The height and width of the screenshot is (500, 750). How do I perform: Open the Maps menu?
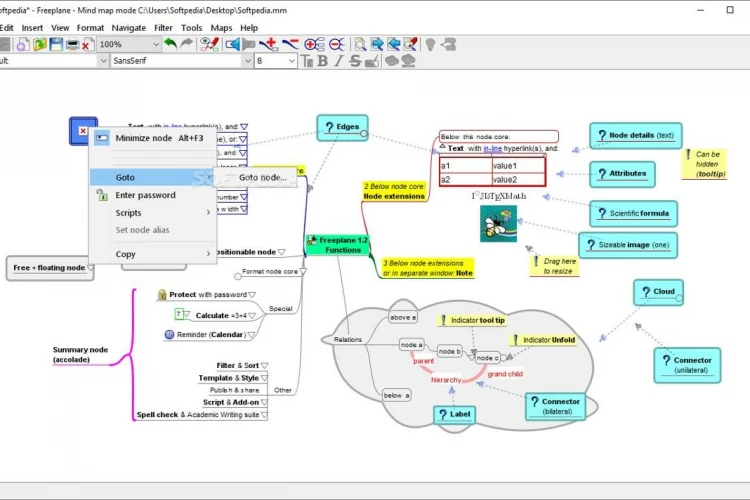[x=221, y=28]
